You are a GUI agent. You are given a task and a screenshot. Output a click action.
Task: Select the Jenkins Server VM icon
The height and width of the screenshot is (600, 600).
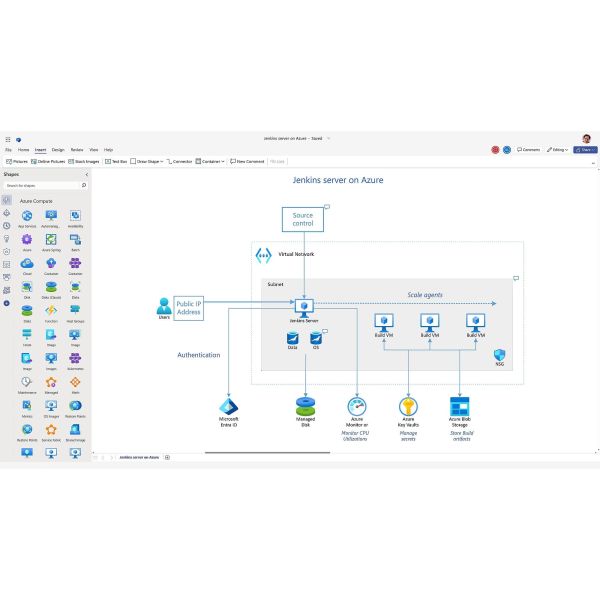coord(304,308)
